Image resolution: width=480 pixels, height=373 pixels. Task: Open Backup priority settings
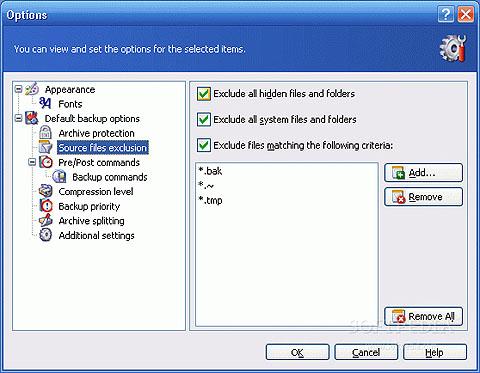pos(89,206)
